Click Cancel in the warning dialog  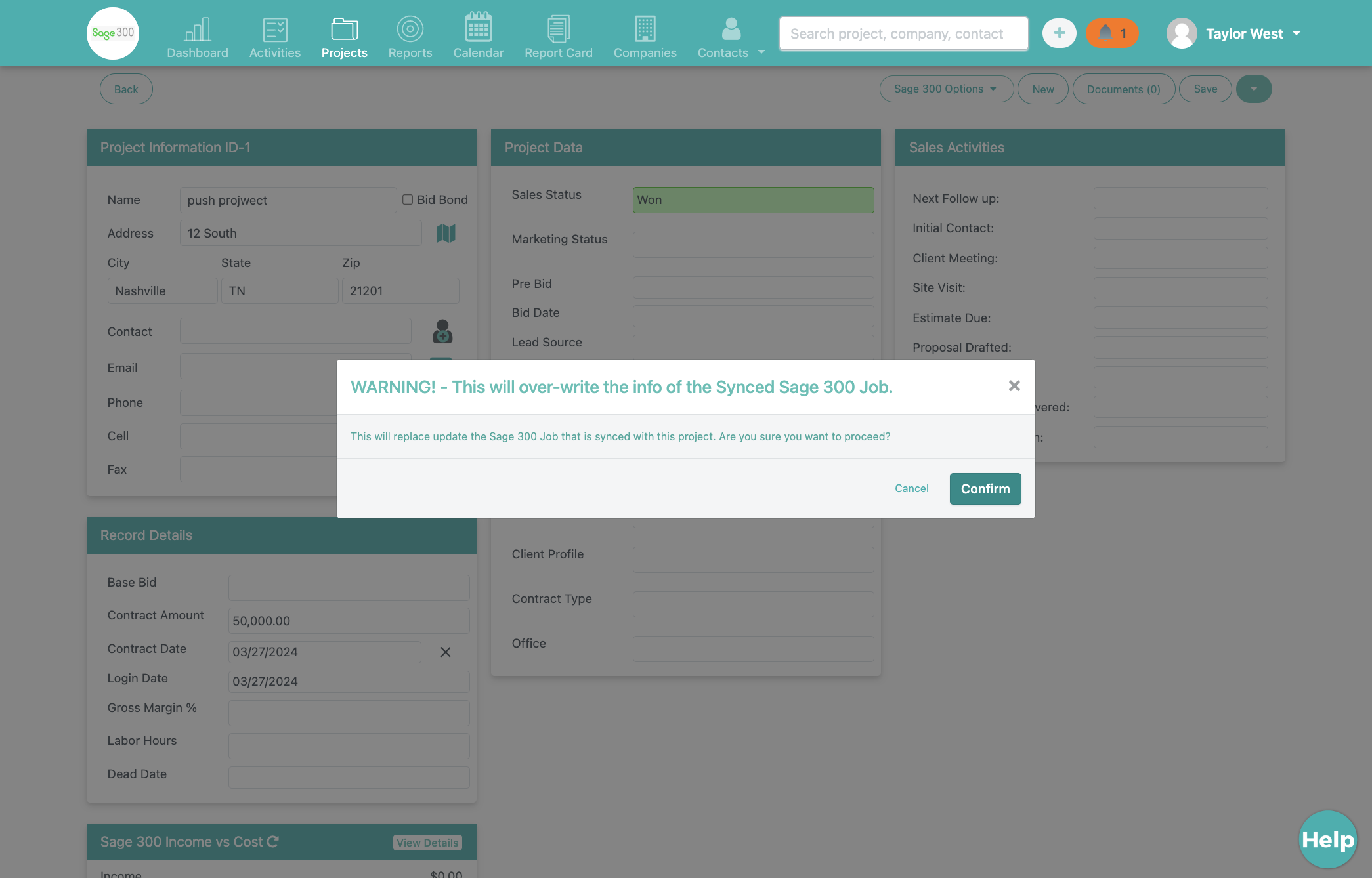tap(912, 488)
